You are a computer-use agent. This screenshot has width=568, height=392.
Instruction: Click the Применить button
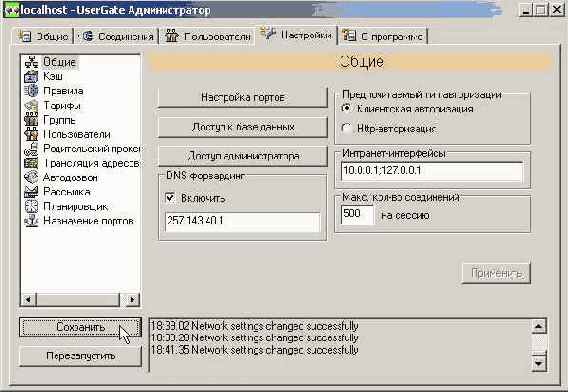tap(496, 273)
